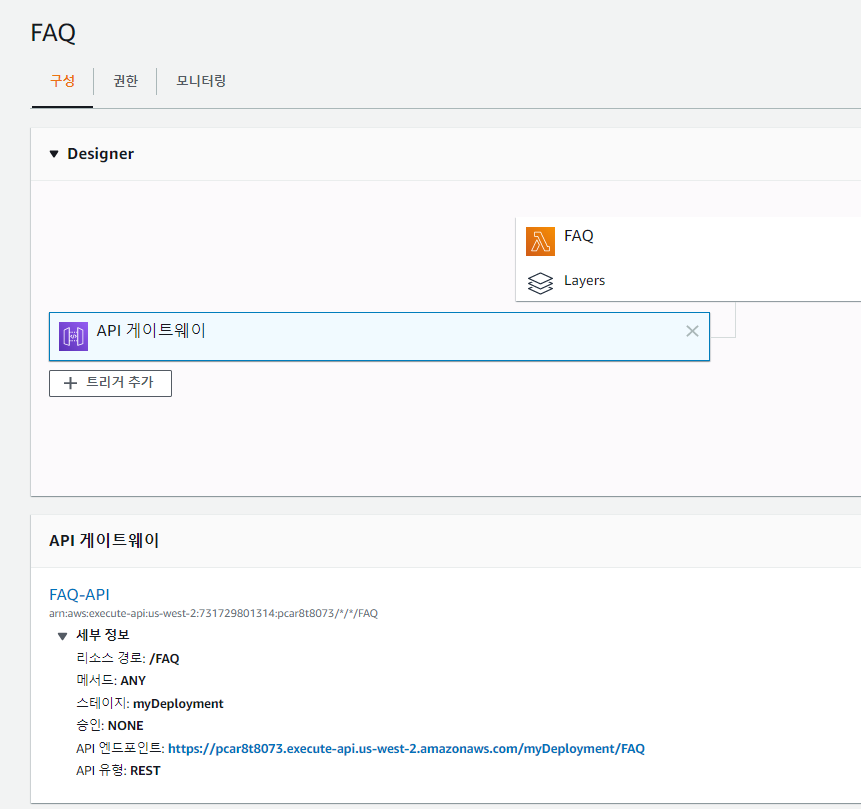861x809 pixels.
Task: Click the orange Lambda function icon
Action: click(540, 242)
